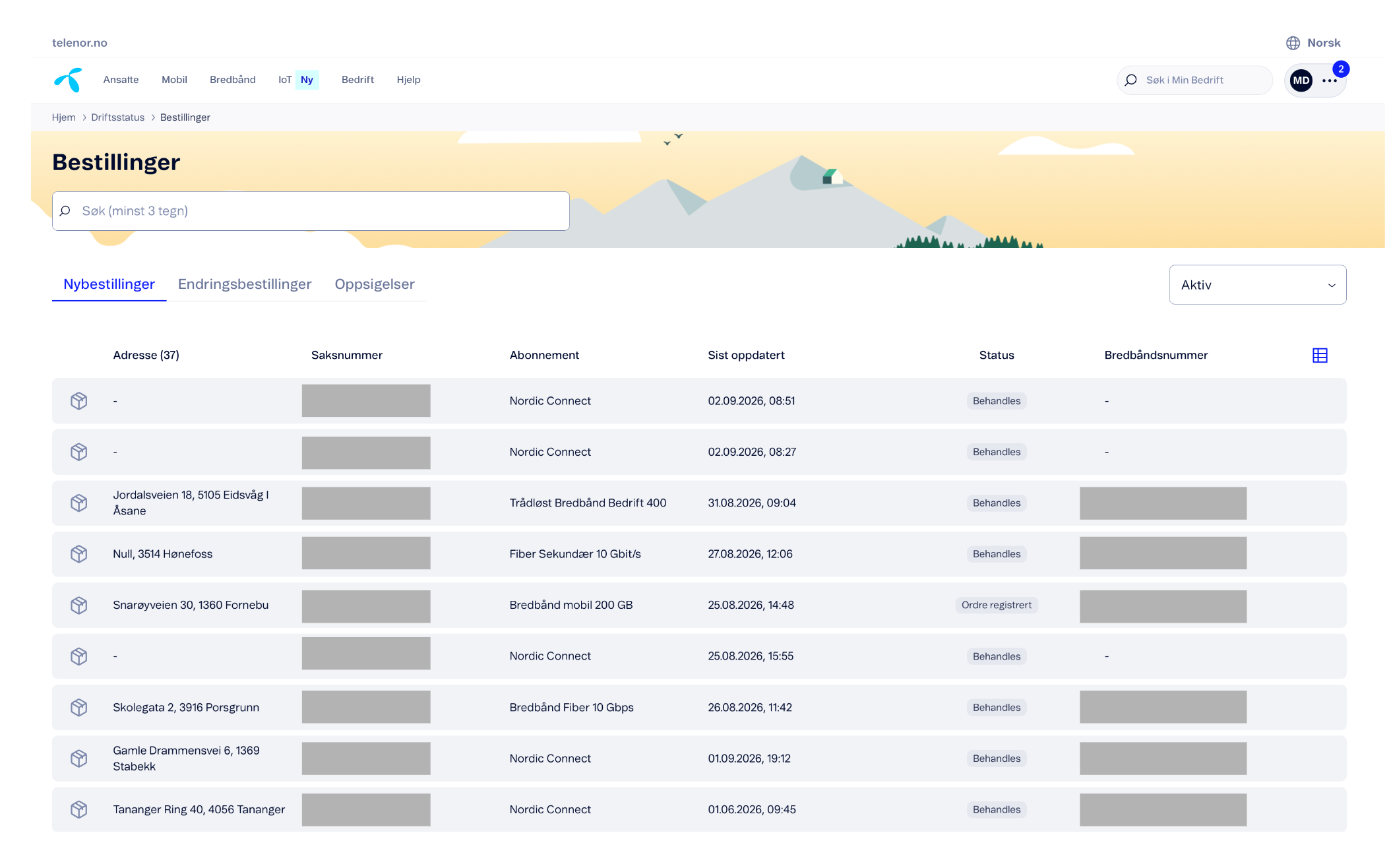Change language via Norsk link
This screenshot has width=1389, height=868.
[1324, 43]
